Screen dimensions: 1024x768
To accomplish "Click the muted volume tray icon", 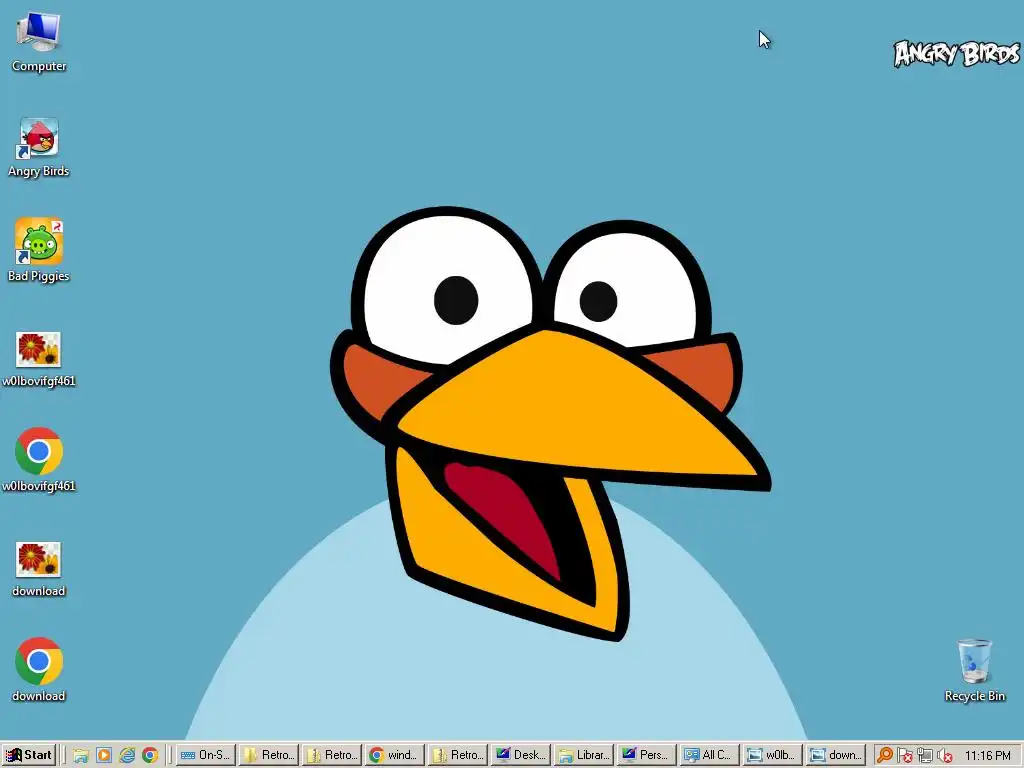I will (x=944, y=755).
